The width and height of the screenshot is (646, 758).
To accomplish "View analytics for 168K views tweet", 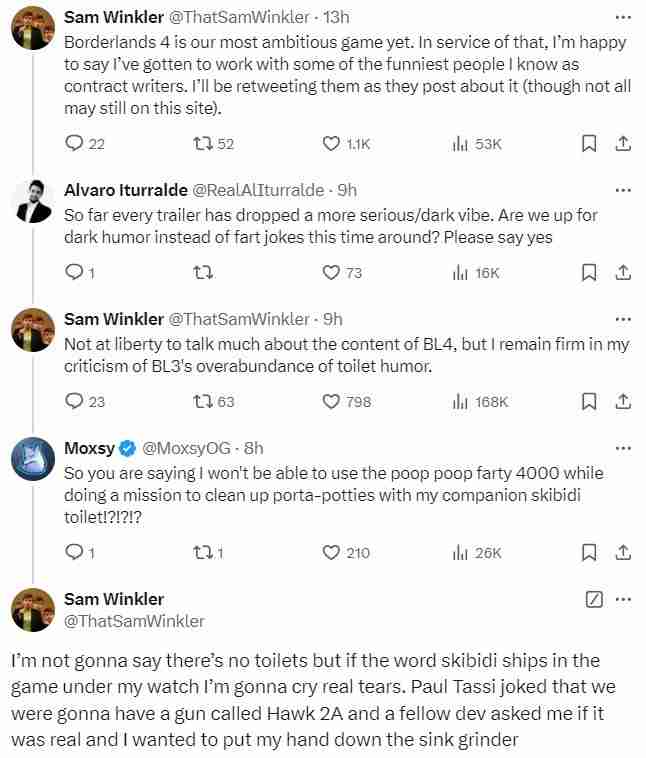I will click(461, 401).
